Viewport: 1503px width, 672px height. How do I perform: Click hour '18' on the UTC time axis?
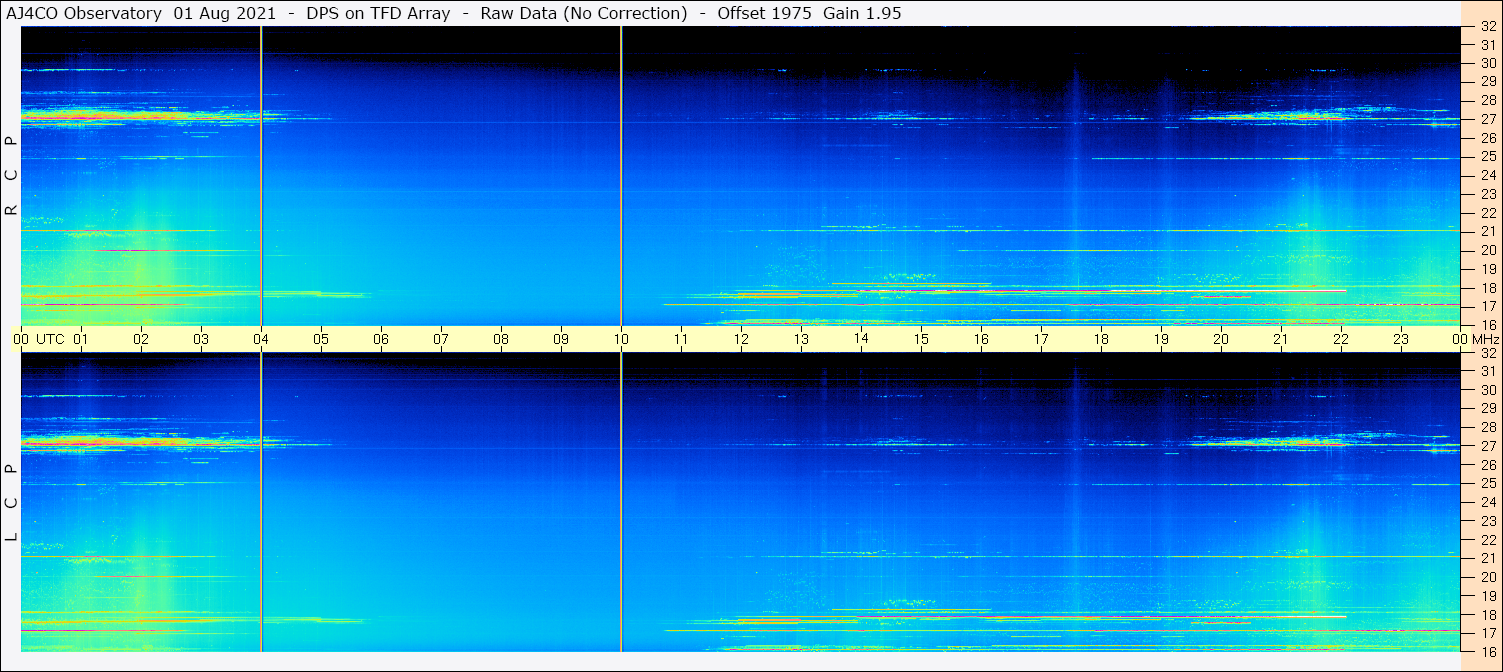(1101, 340)
